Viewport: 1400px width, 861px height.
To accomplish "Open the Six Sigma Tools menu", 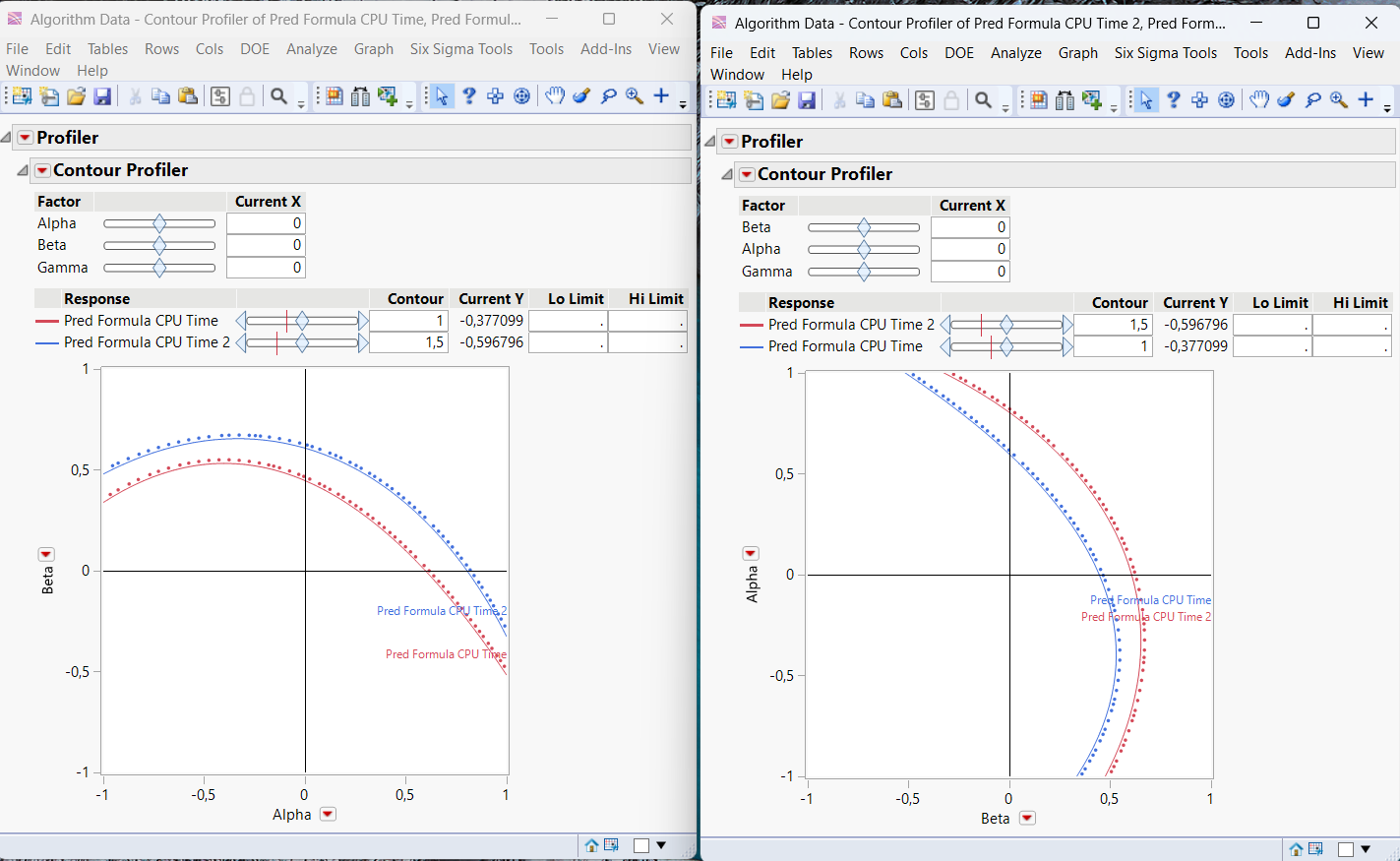I will pos(460,48).
